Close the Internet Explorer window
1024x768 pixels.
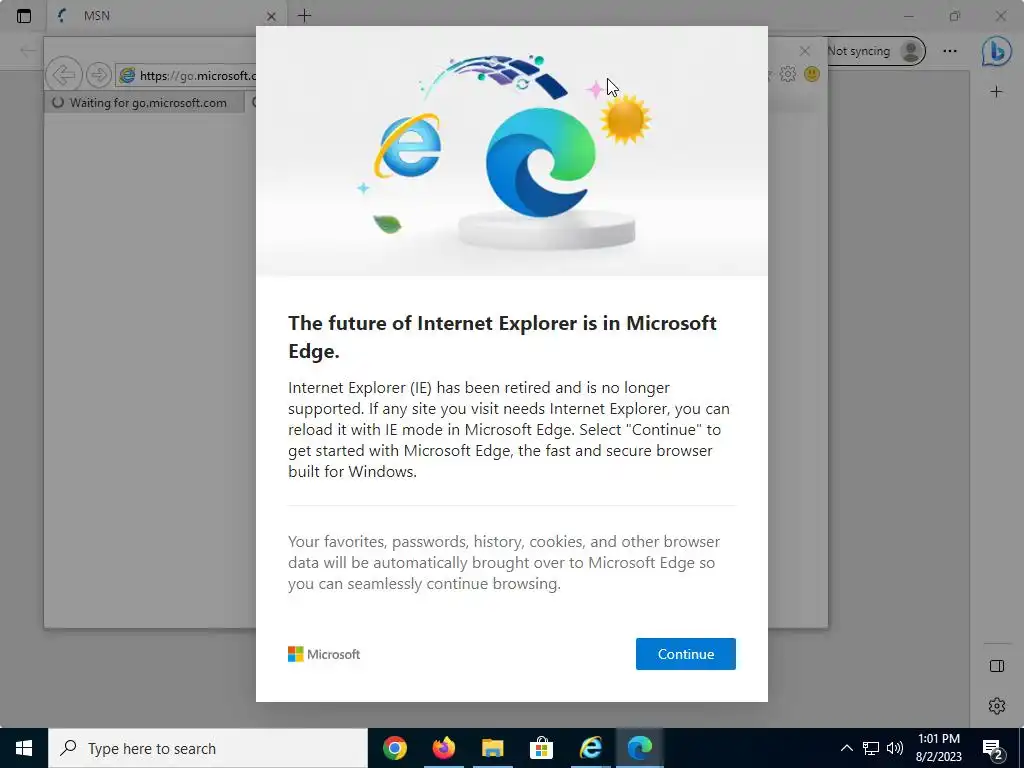click(805, 50)
